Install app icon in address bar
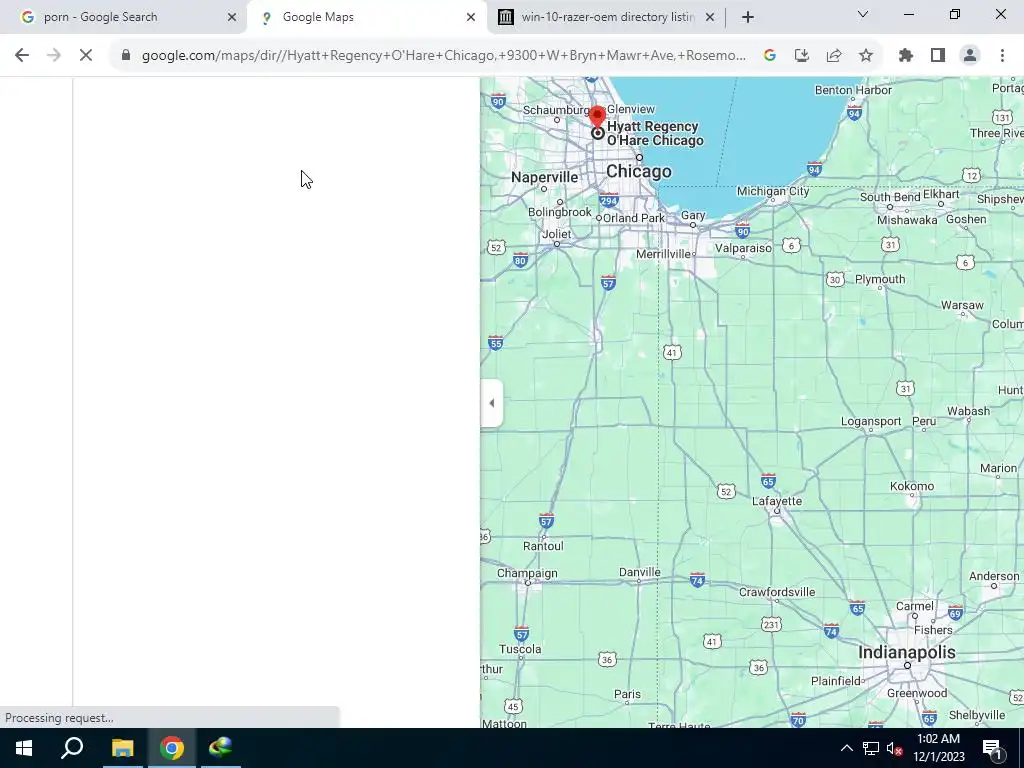 click(801, 56)
